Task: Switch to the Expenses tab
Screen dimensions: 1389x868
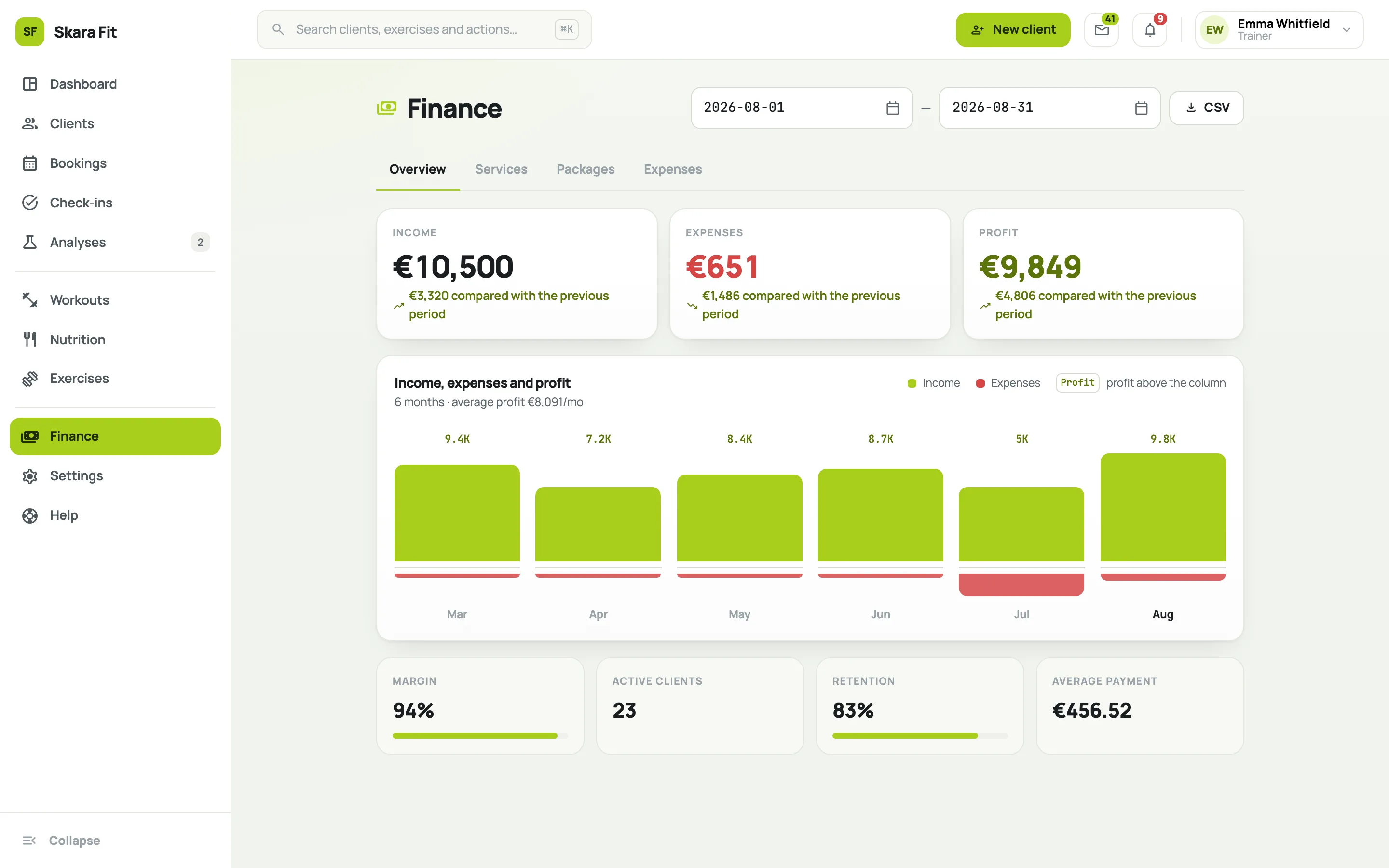Action: pos(673,169)
